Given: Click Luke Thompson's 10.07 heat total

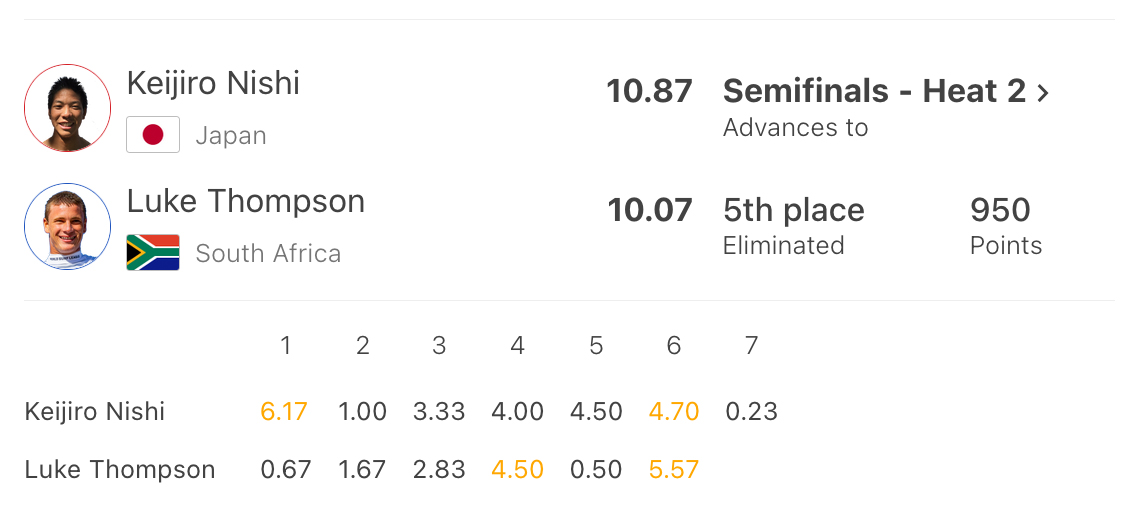Looking at the screenshot, I should point(650,210).
